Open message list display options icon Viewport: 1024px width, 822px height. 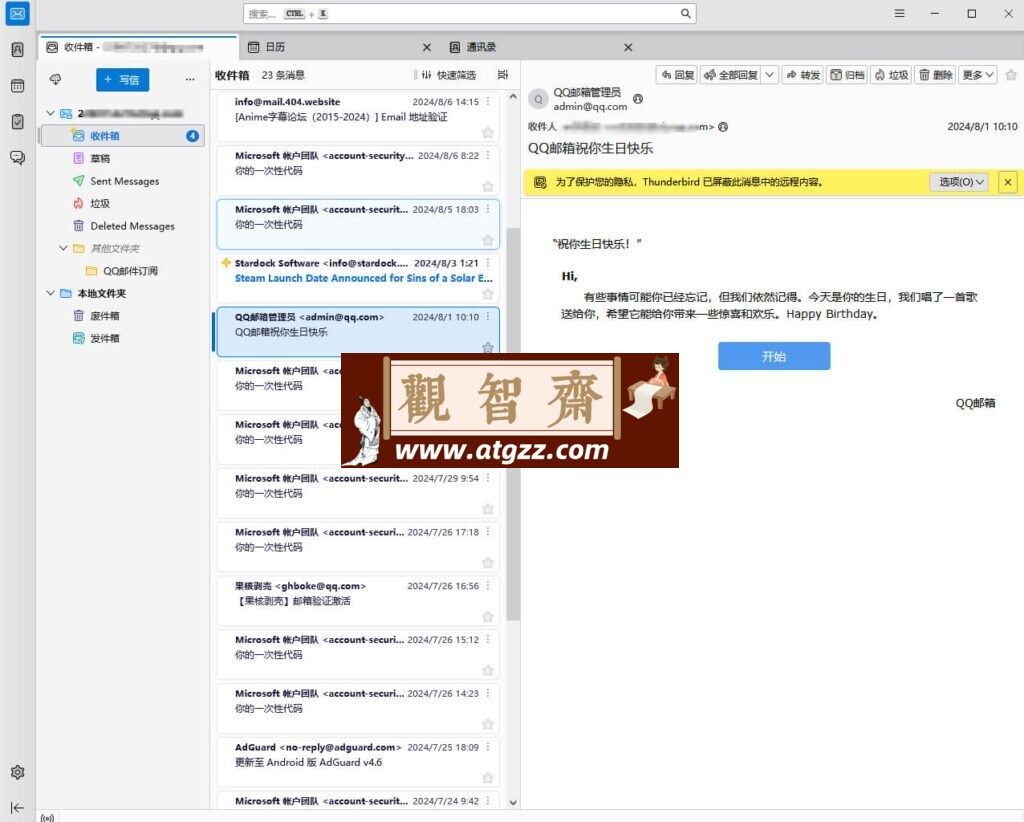pos(503,75)
